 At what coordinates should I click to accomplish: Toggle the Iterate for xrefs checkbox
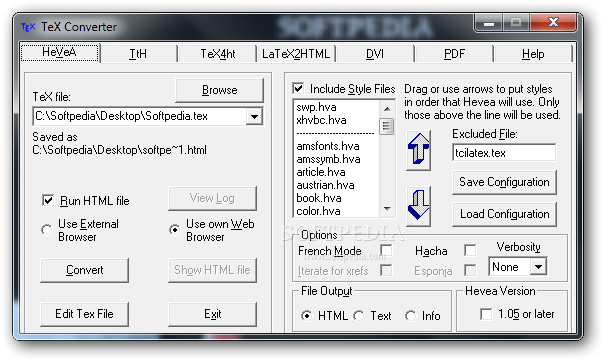[x=386, y=270]
